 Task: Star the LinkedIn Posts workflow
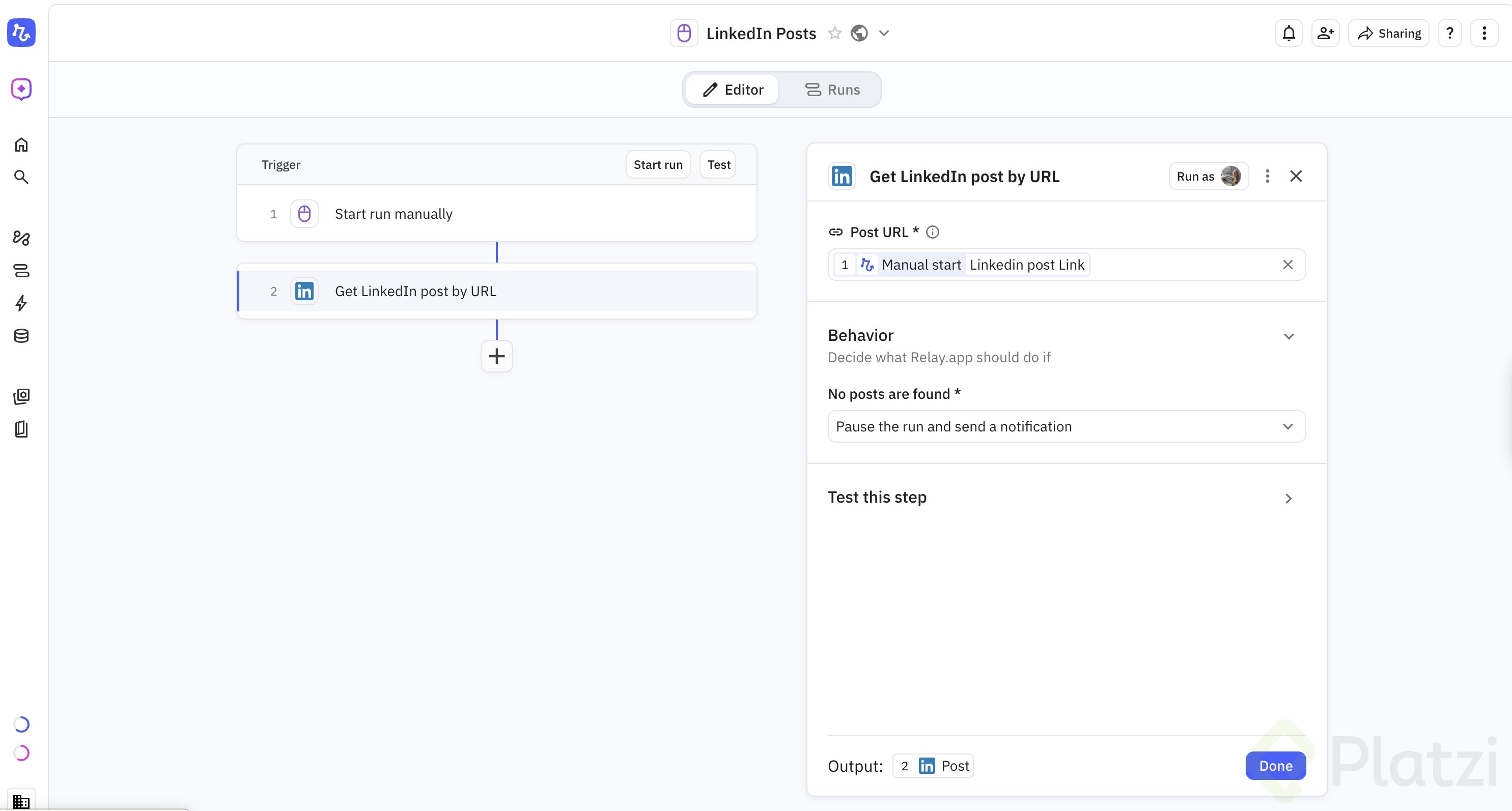point(834,34)
